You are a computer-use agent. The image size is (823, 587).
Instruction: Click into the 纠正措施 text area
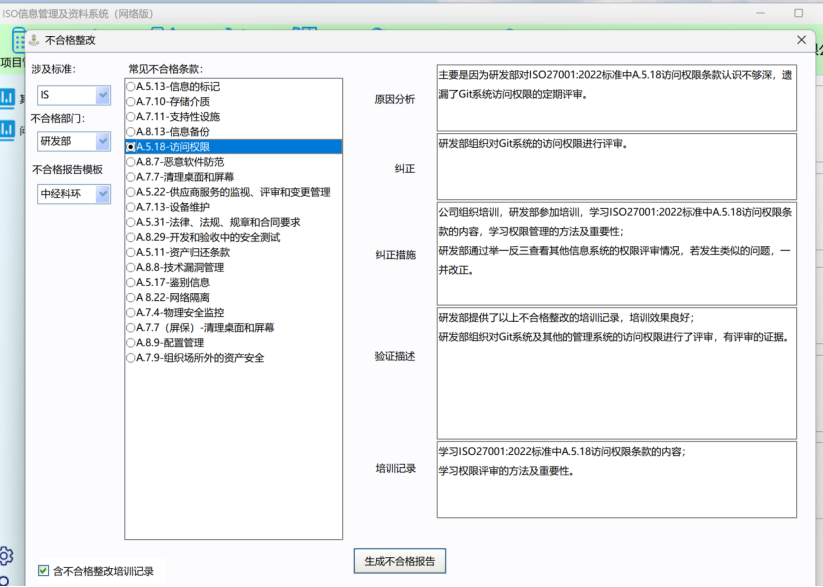[x=616, y=254]
